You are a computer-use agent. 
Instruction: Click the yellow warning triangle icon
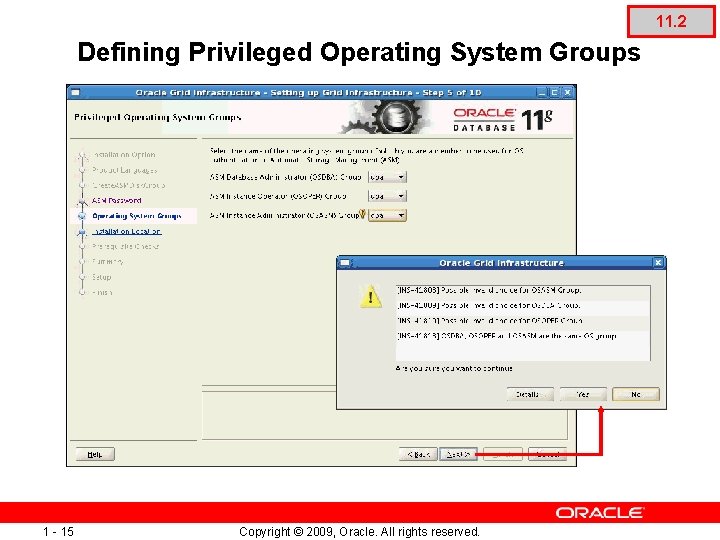(x=371, y=297)
